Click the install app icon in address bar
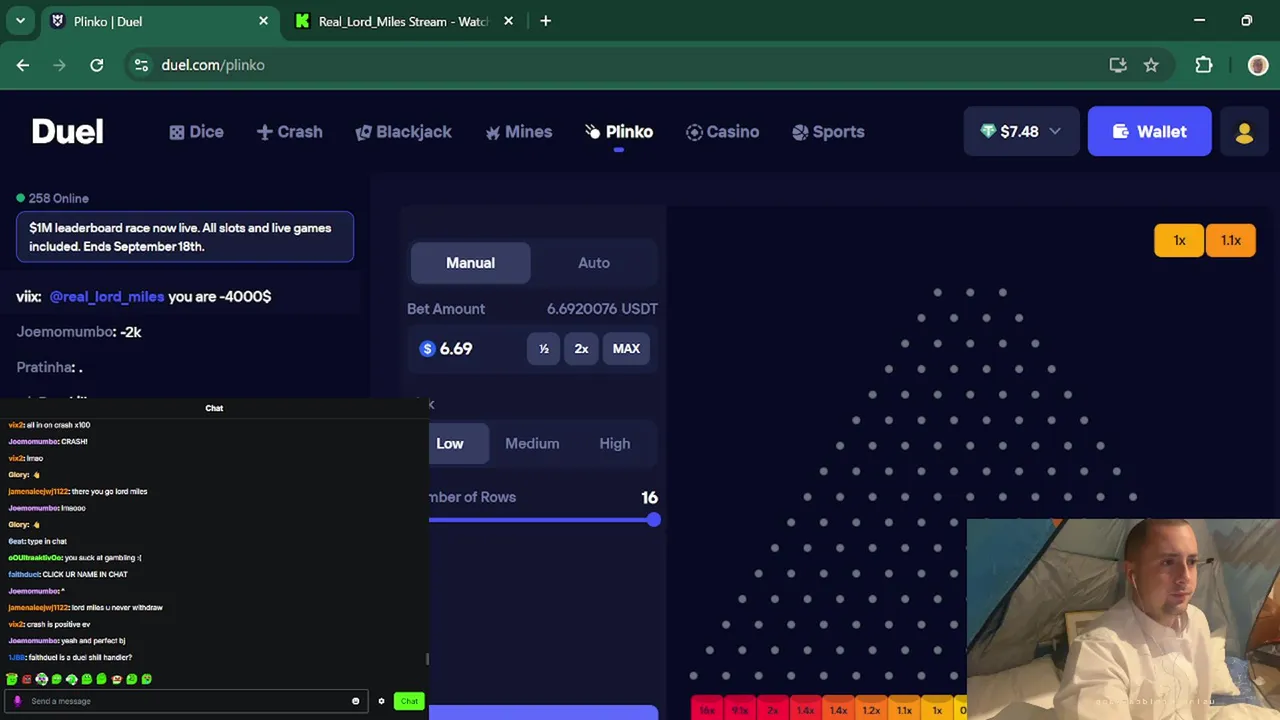Viewport: 1280px width, 720px height. (x=1118, y=65)
